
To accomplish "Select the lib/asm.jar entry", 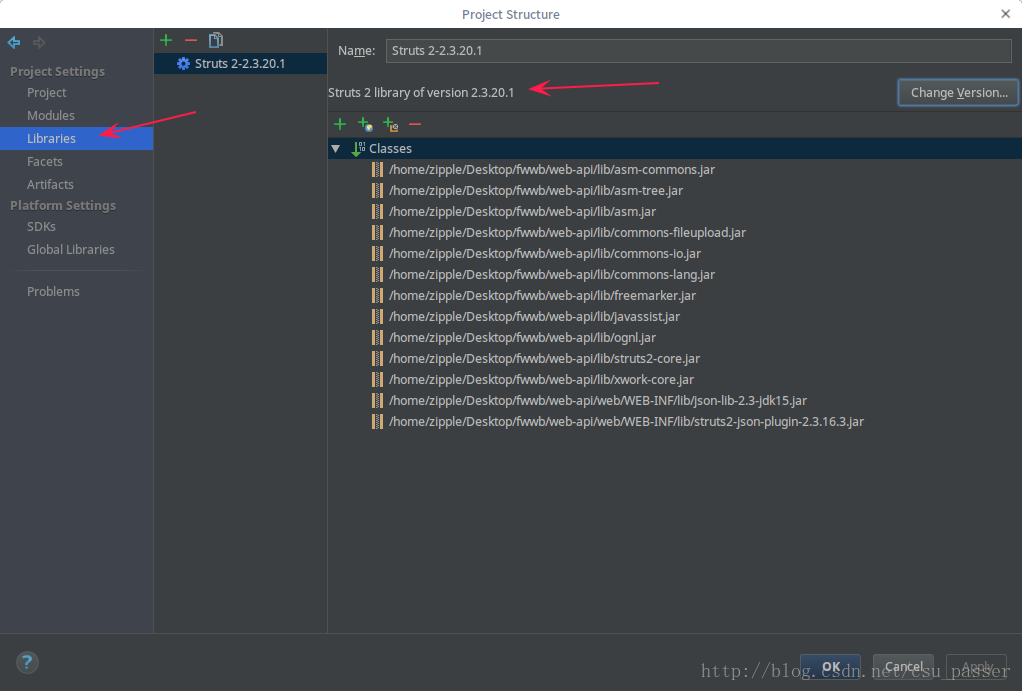I will [522, 211].
